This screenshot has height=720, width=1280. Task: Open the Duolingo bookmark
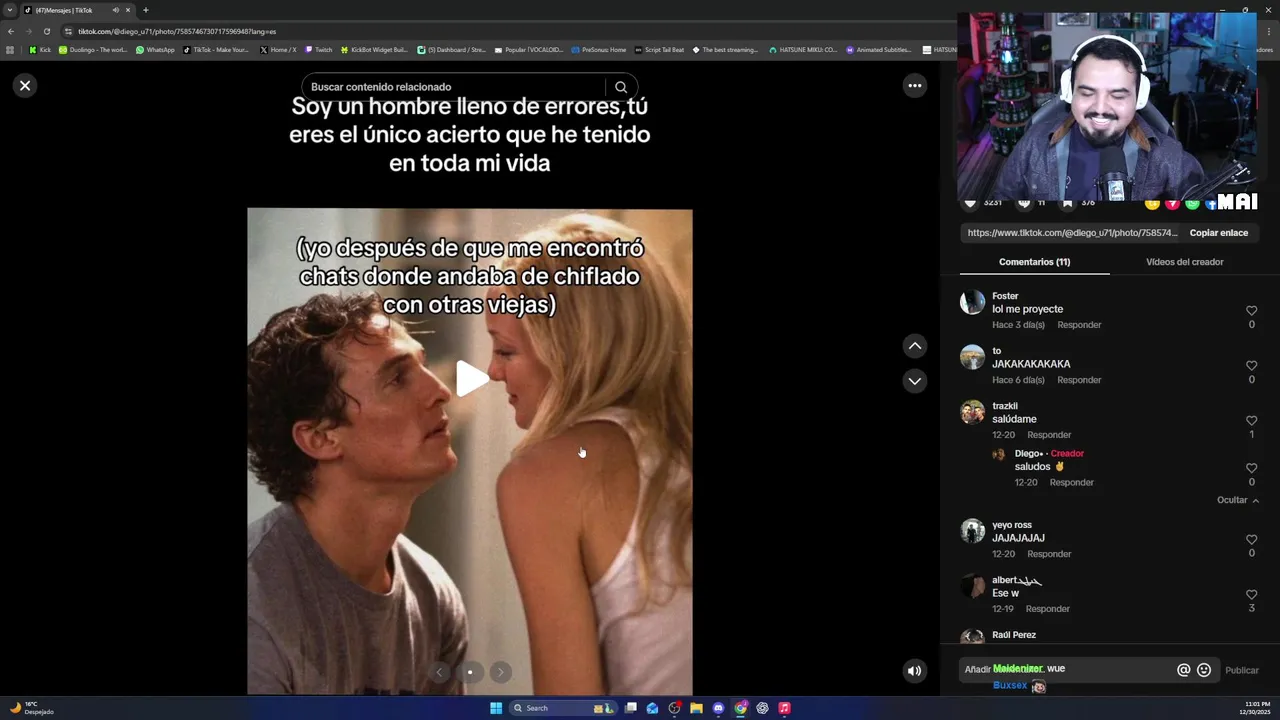pos(93,49)
